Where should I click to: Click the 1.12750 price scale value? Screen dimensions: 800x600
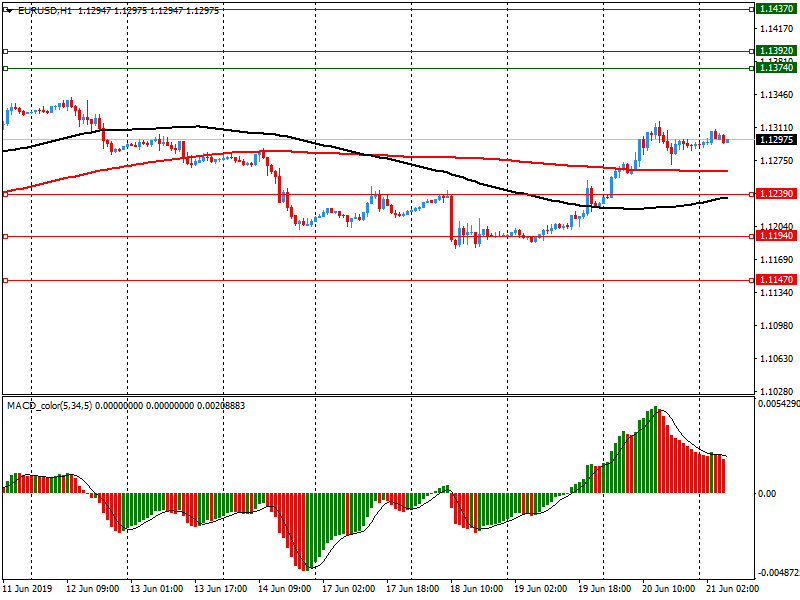[777, 161]
